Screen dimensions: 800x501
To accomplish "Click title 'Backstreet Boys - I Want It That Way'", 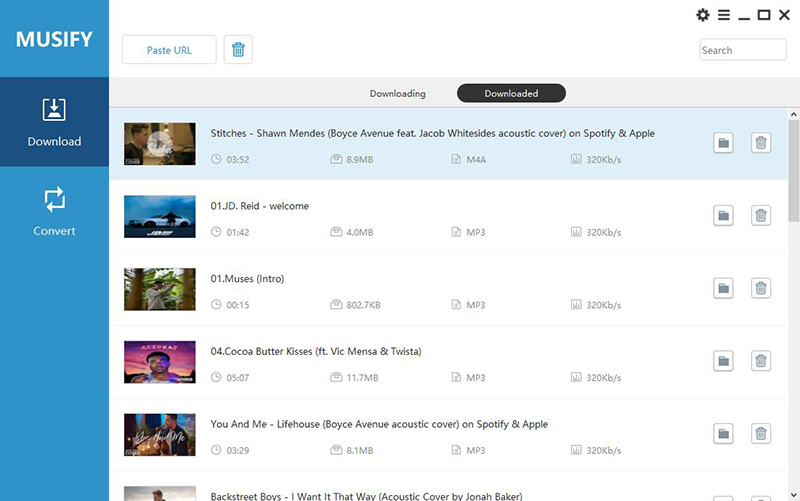I will click(366, 496).
